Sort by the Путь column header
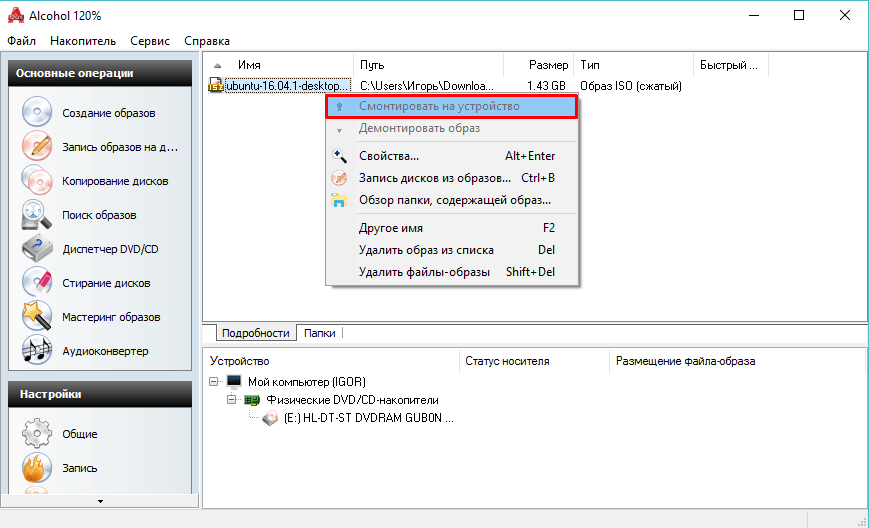The height and width of the screenshot is (528, 869). 428,65
